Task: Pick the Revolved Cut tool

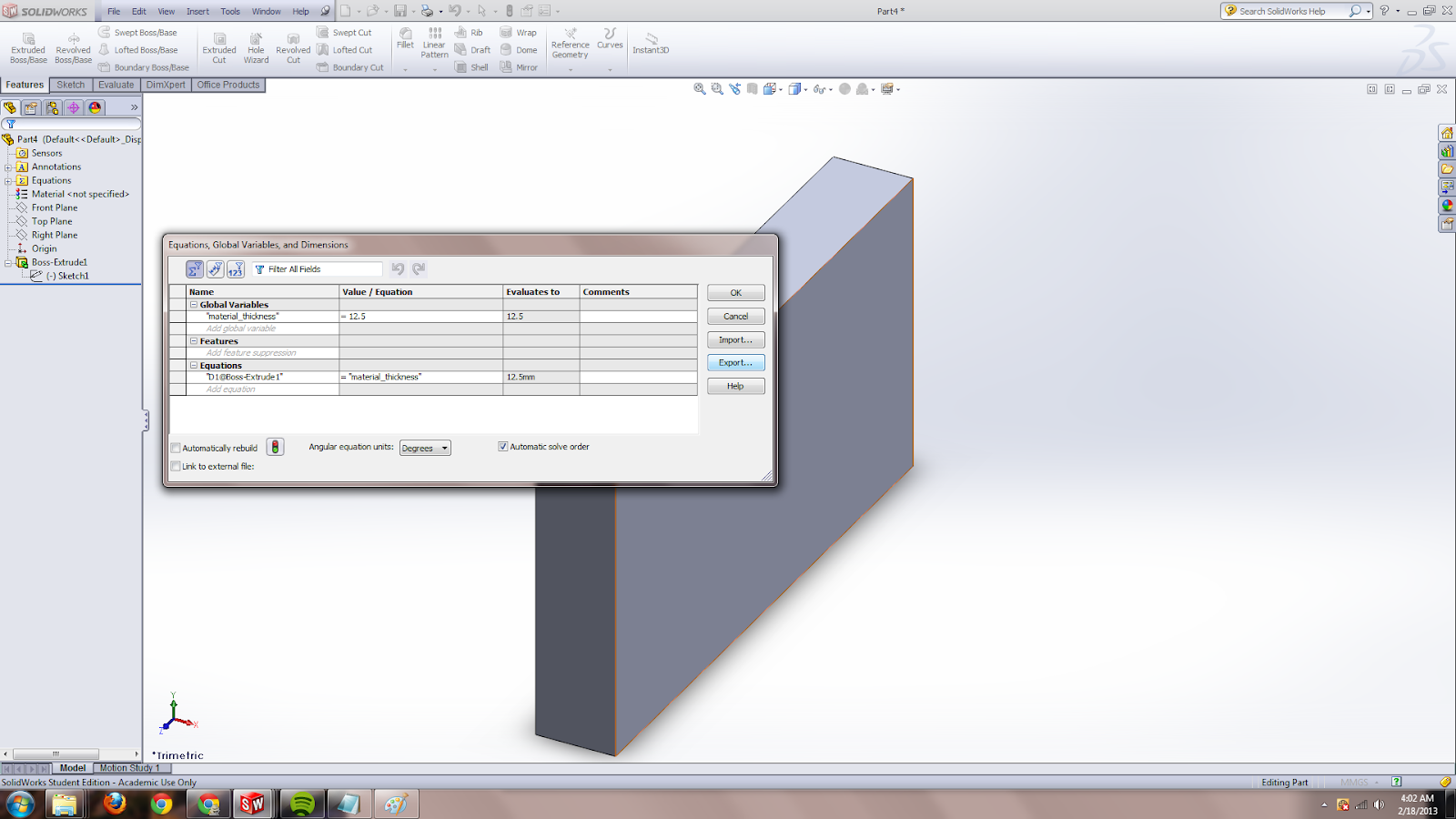Action: [x=293, y=47]
